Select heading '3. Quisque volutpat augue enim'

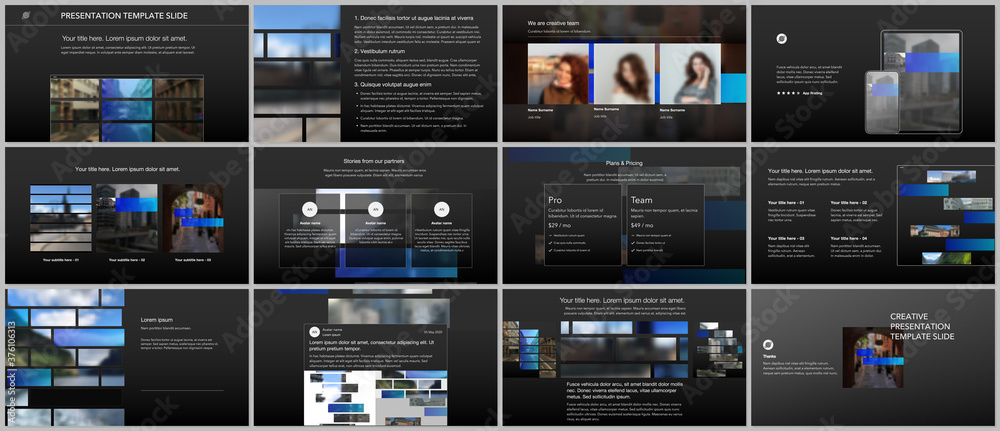click(393, 84)
